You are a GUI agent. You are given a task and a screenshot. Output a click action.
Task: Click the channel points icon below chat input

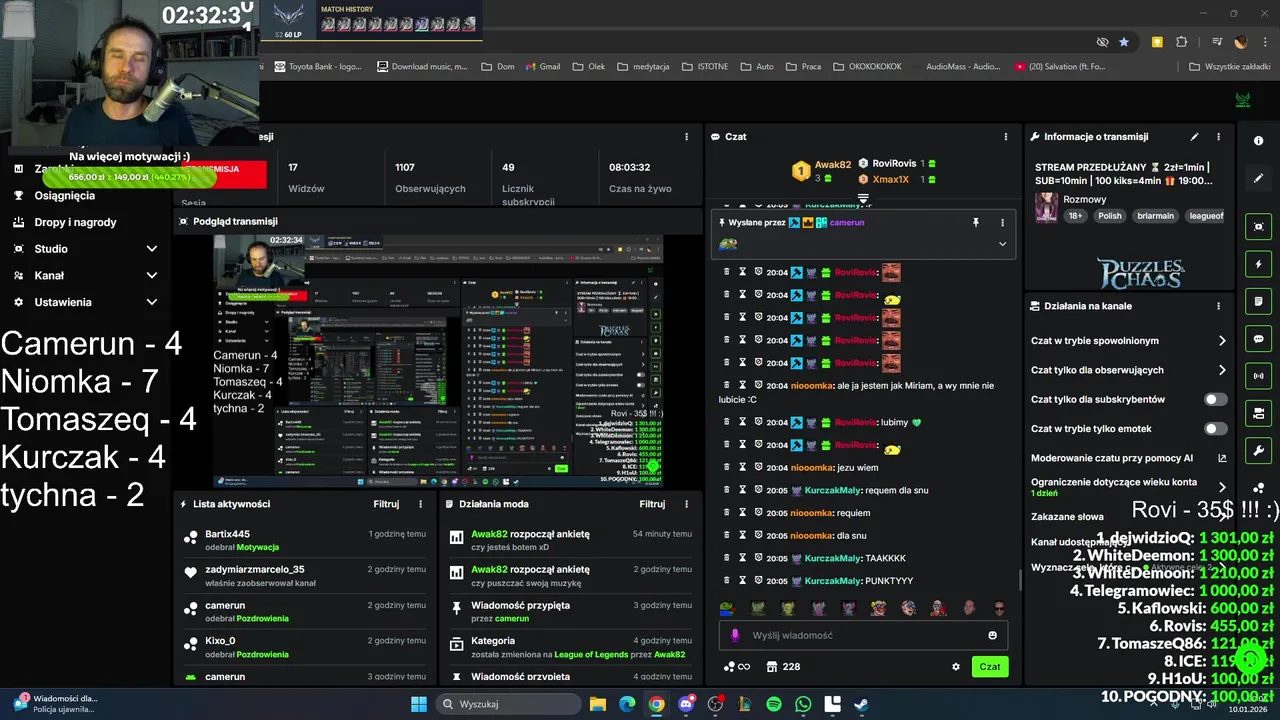pos(736,667)
